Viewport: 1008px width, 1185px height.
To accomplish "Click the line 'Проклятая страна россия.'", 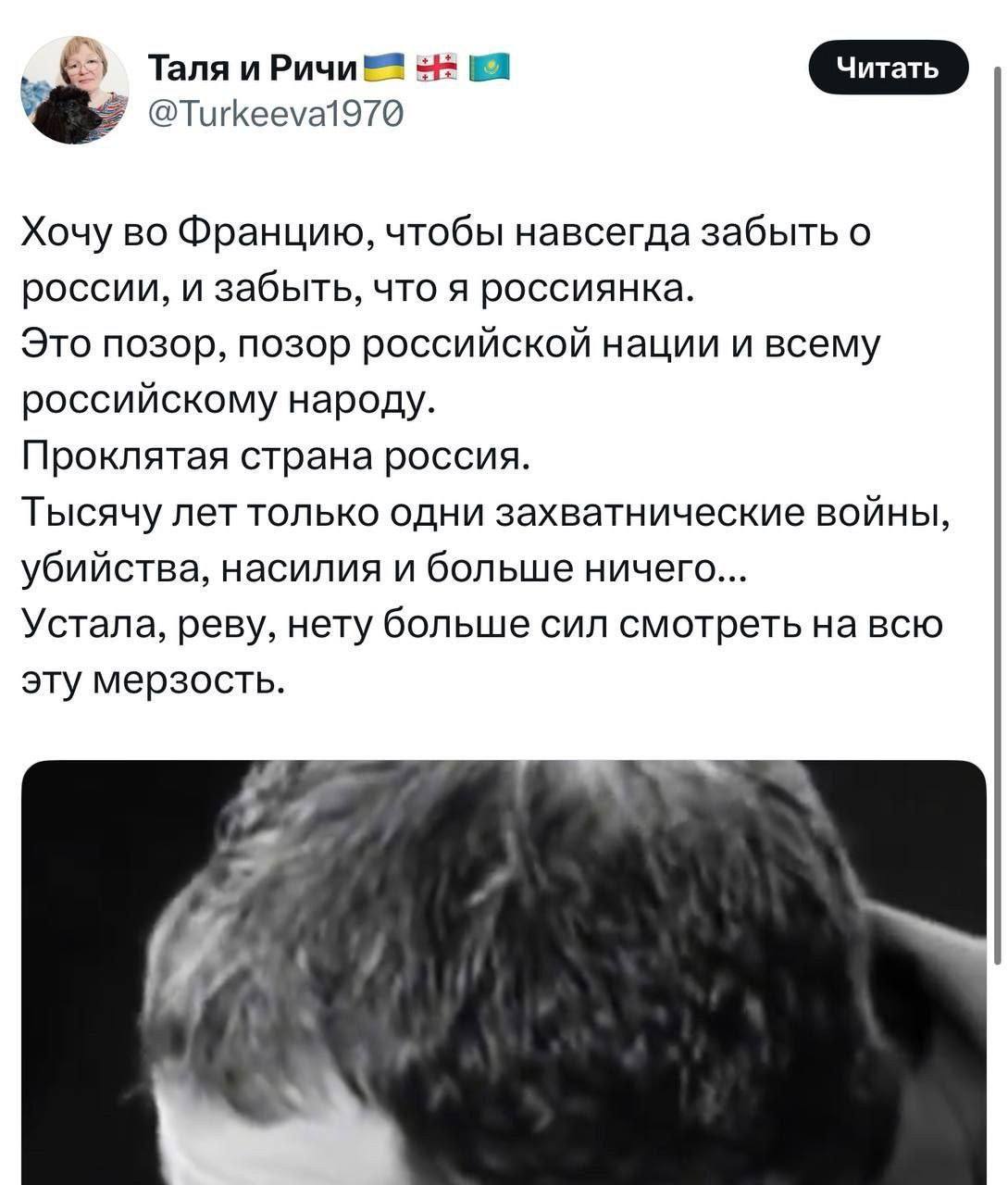I will [x=277, y=456].
